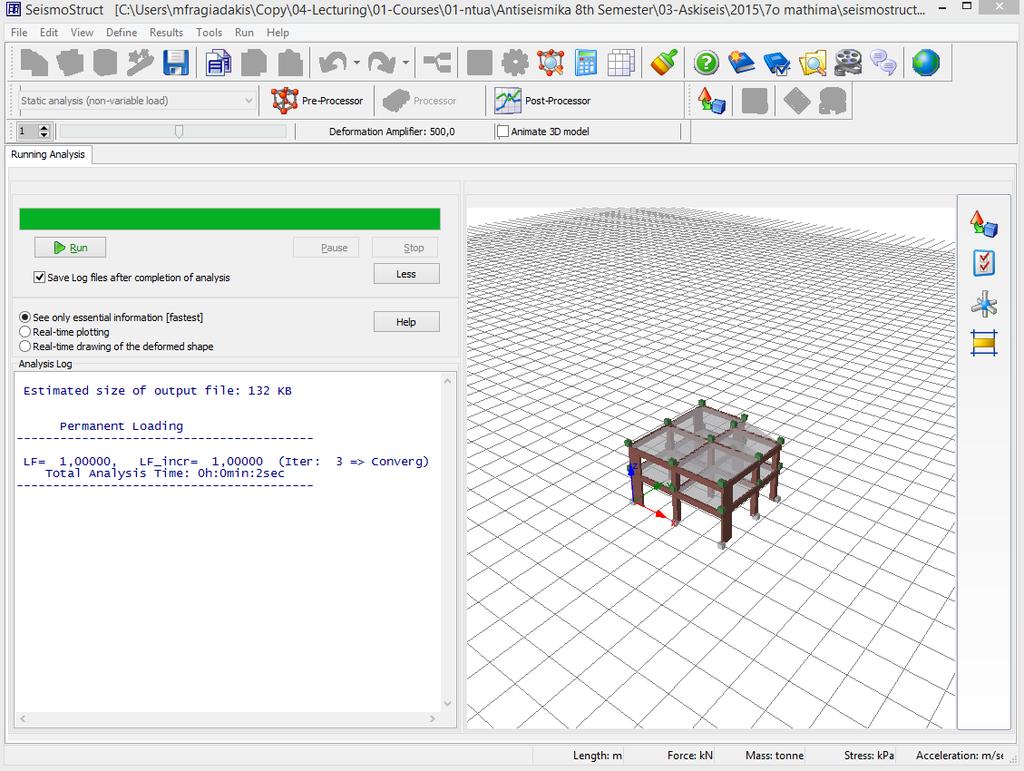Select the Real-time plotting radio button
1024x771 pixels.
pos(25,332)
